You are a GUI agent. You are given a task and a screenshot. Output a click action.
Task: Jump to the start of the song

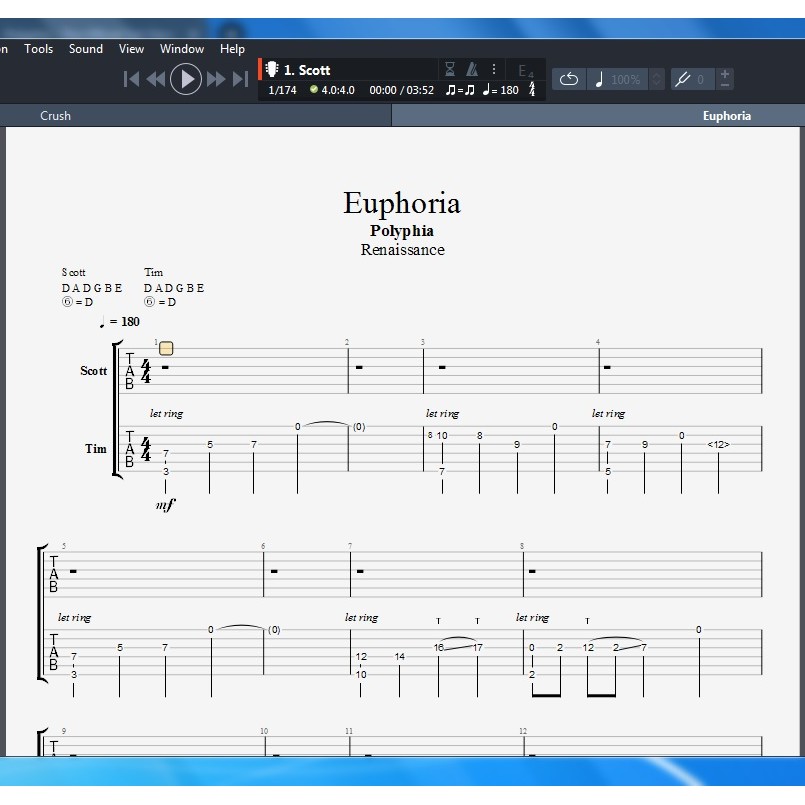point(131,79)
